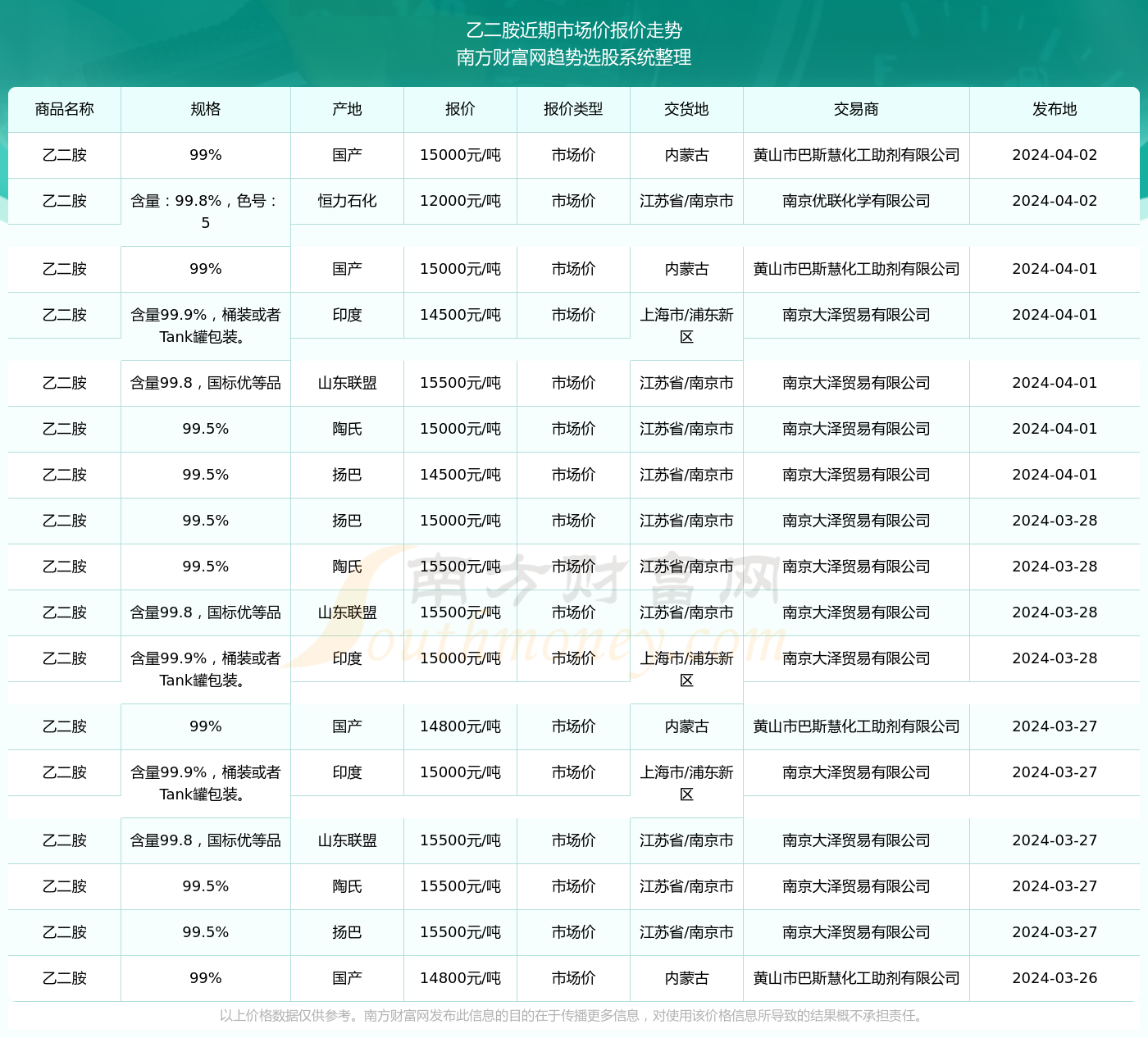Viewport: 1148px width, 1038px height.
Task: Click 山东联盟 in the 2024-03-28 row
Action: point(347,612)
